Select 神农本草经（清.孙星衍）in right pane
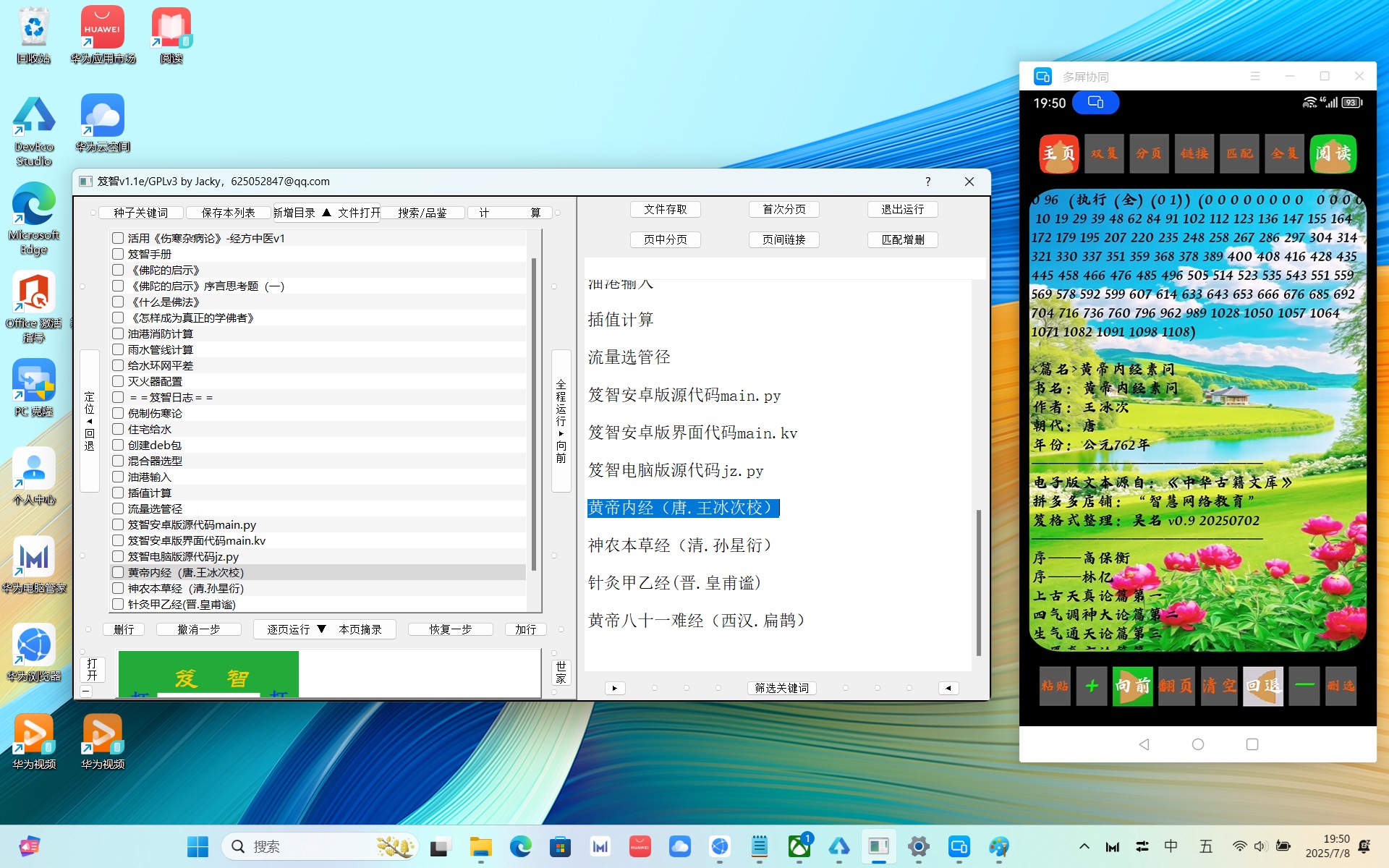 [680, 545]
